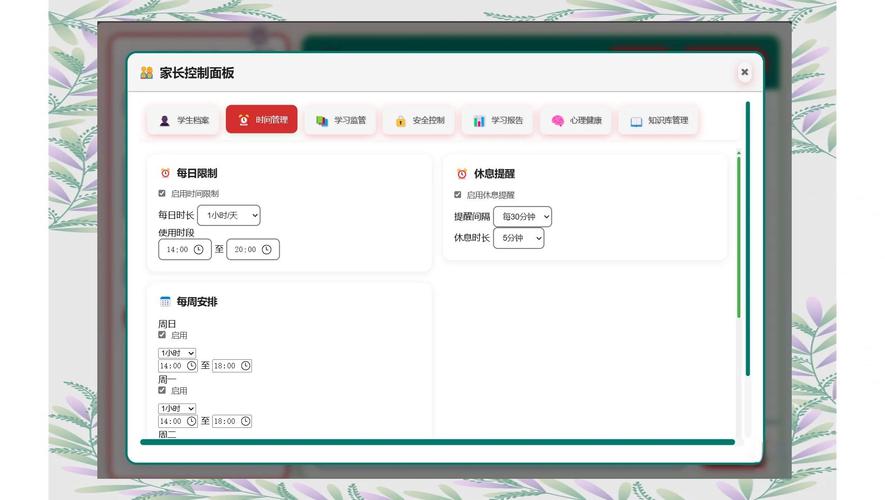Viewport: 885px width, 500px height.
Task: Click the alarm icon beside 每日限制
Action: (x=165, y=173)
